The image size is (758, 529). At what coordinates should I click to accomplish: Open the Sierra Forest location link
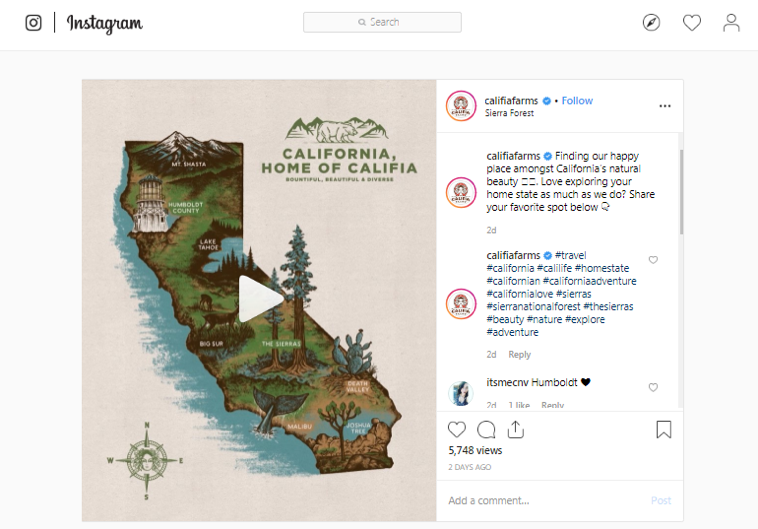[x=509, y=113]
